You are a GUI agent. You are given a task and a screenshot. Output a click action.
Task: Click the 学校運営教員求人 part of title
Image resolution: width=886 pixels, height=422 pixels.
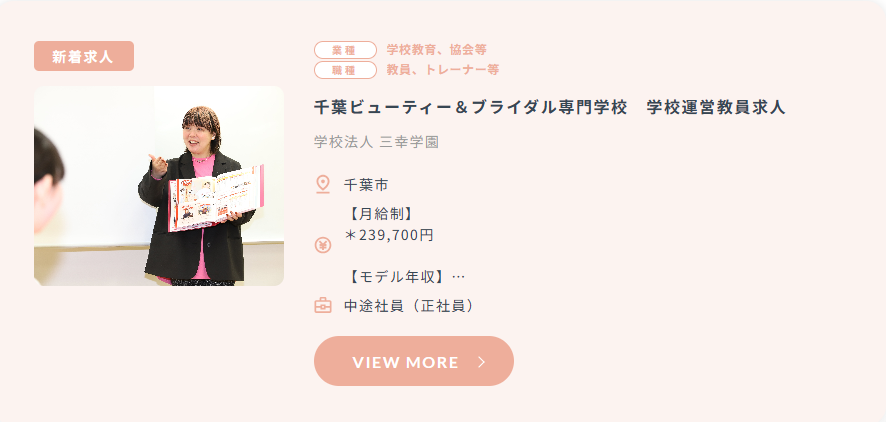tap(716, 107)
